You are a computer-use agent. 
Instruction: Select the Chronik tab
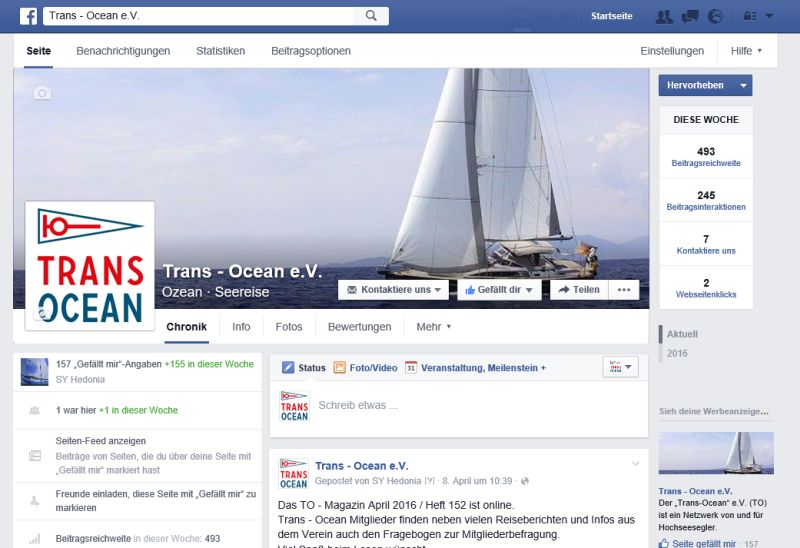click(187, 327)
